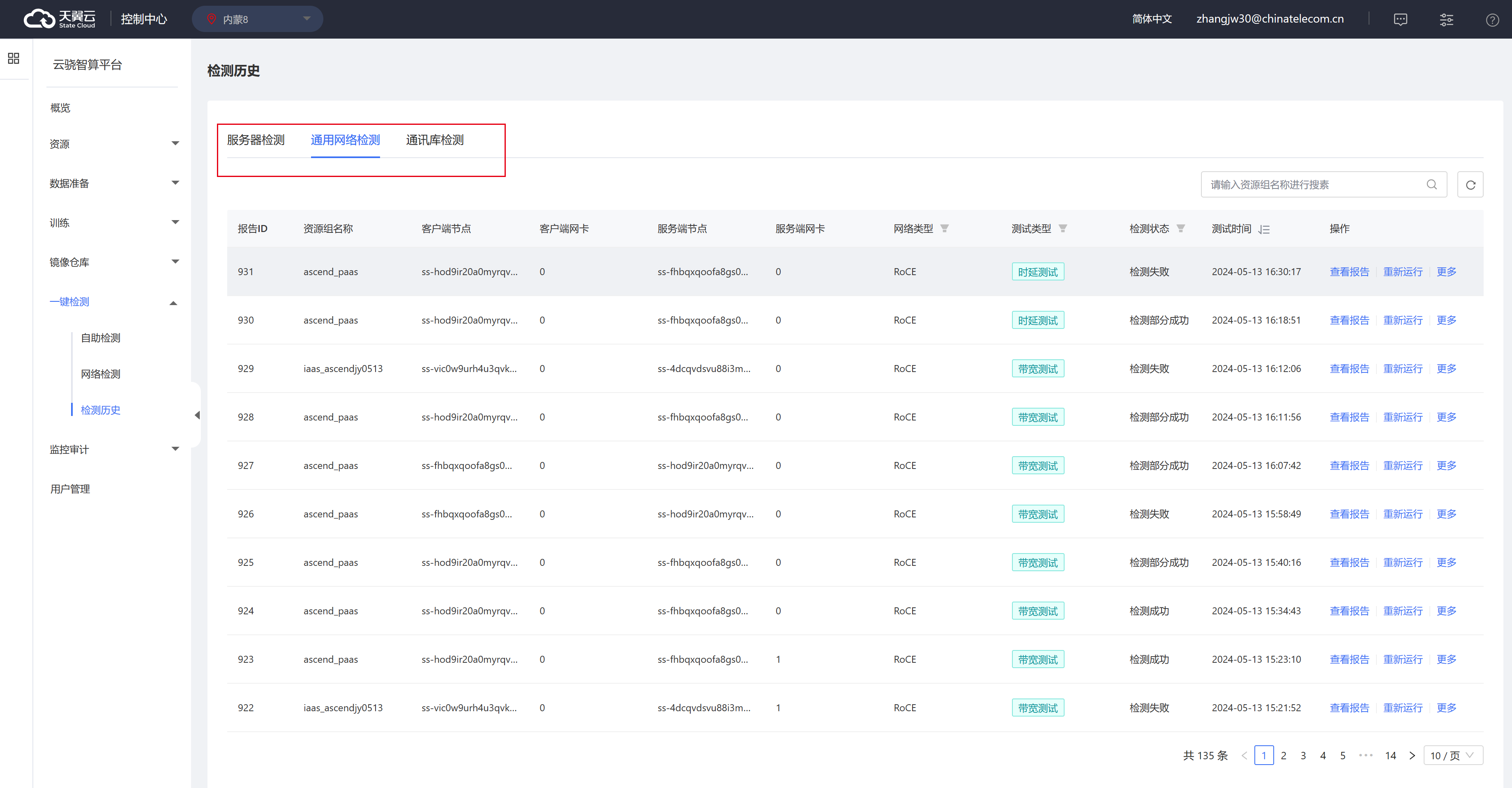View report for ID 928
Viewport: 1512px width, 788px height.
click(x=1349, y=417)
